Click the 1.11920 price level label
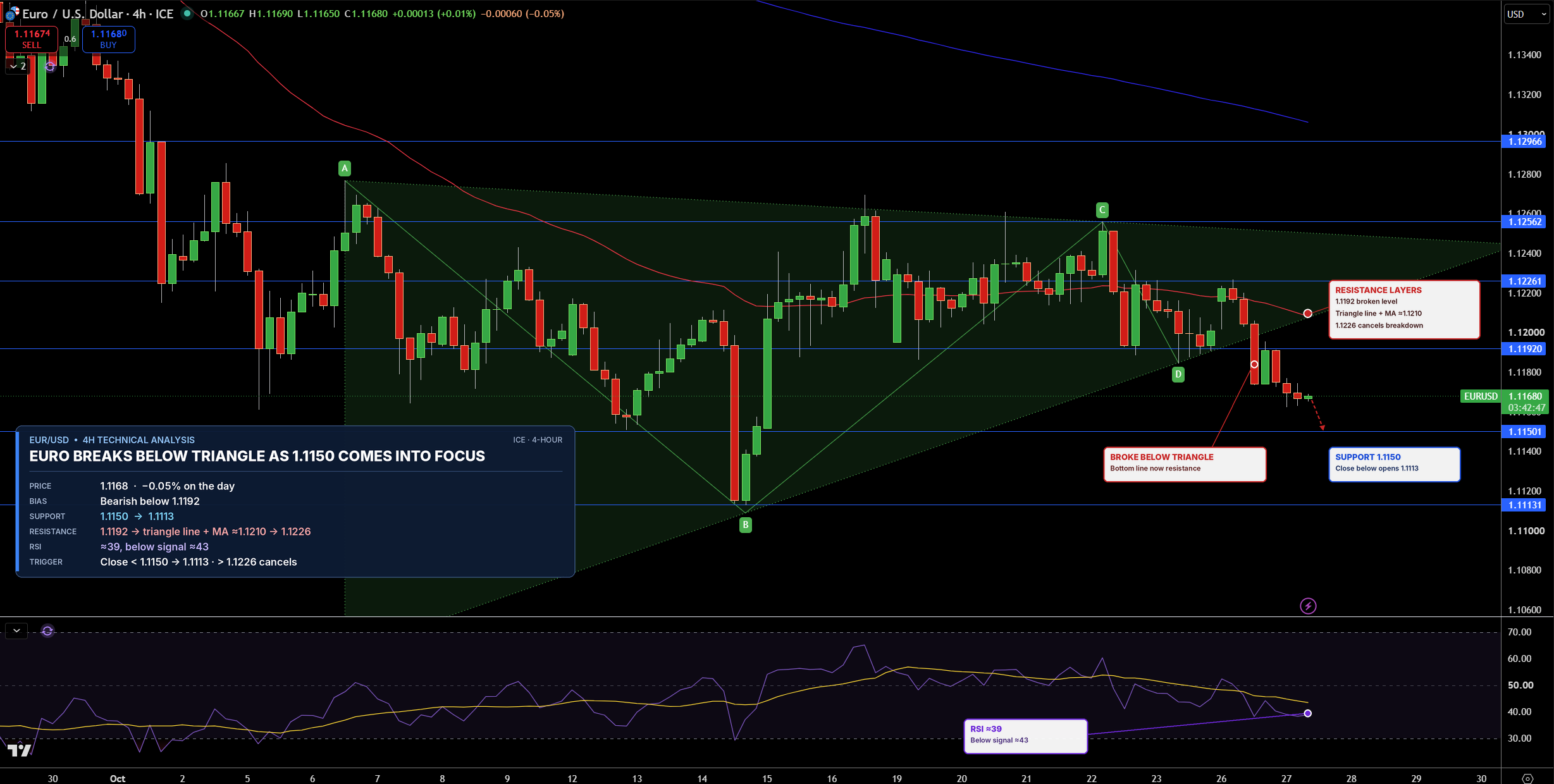 [1524, 349]
